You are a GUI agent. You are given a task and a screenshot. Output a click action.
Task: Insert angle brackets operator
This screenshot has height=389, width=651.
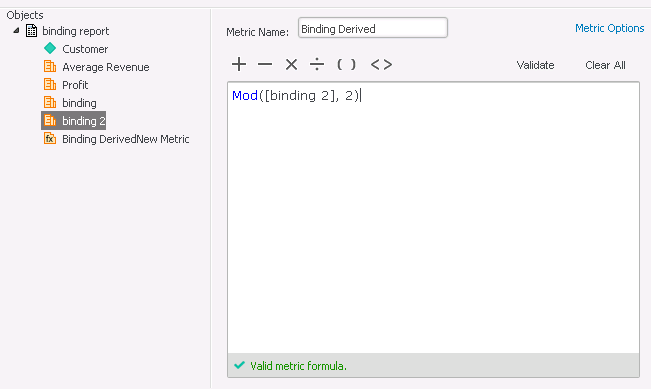coord(381,64)
